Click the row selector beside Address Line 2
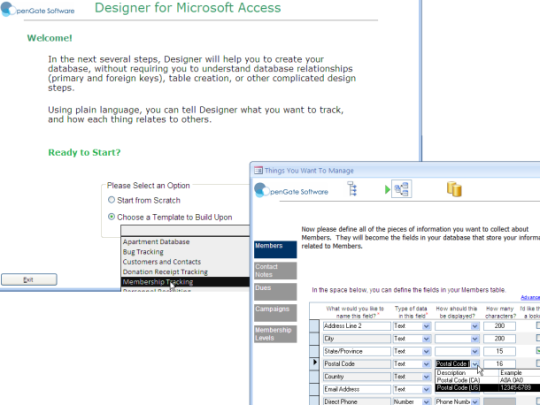The height and width of the screenshot is (405, 540). (314, 326)
